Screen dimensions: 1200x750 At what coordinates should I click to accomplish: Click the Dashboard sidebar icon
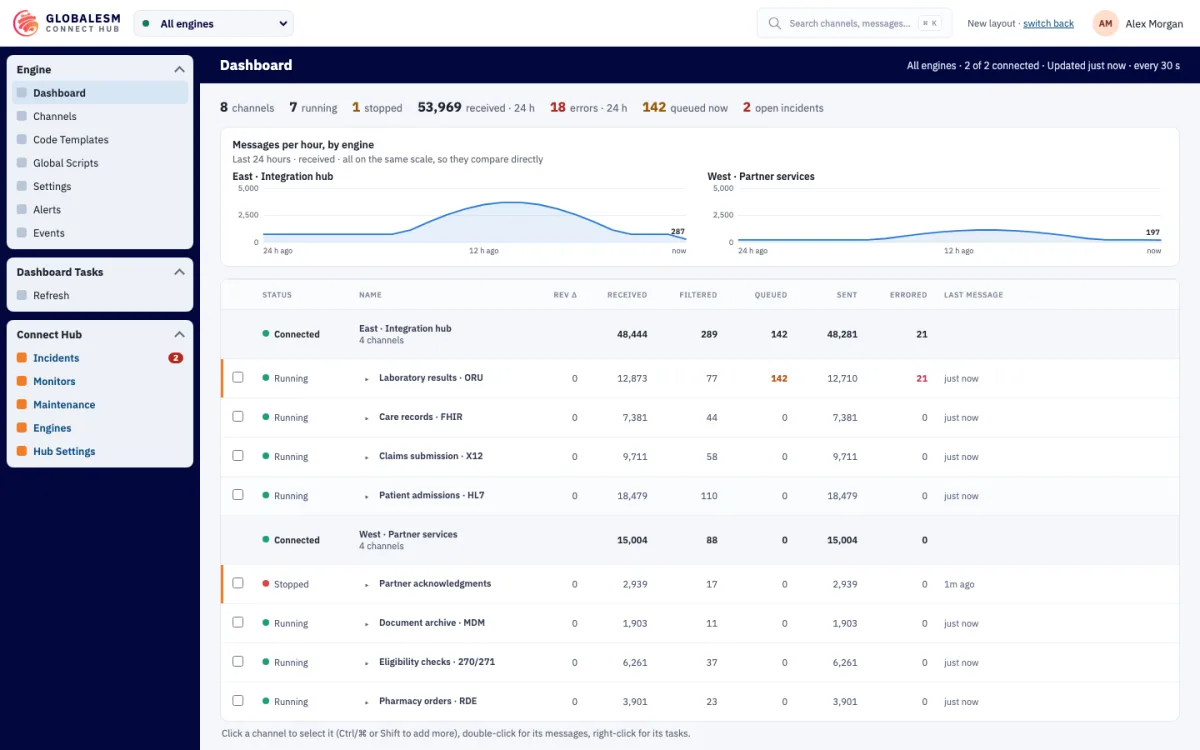22,93
